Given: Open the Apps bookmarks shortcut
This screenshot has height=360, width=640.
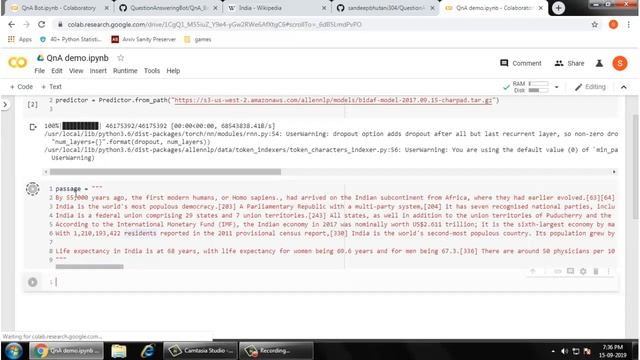Looking at the screenshot, I should [x=20, y=40].
